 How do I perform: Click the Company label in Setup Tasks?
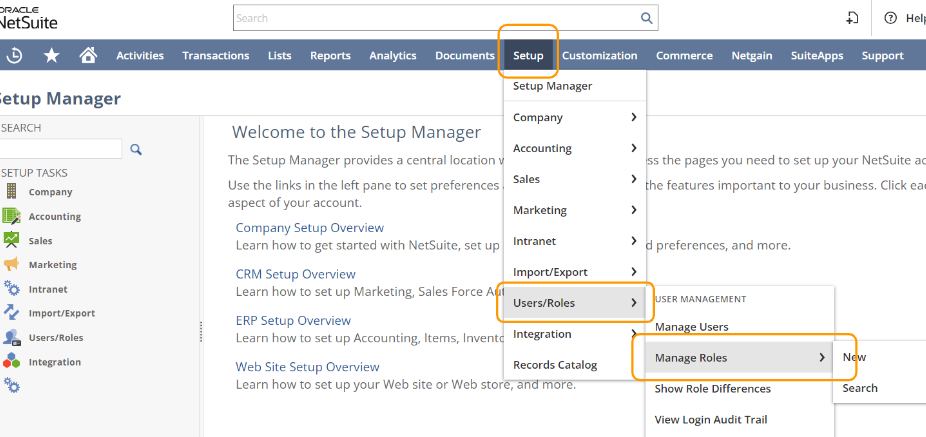tap(50, 192)
